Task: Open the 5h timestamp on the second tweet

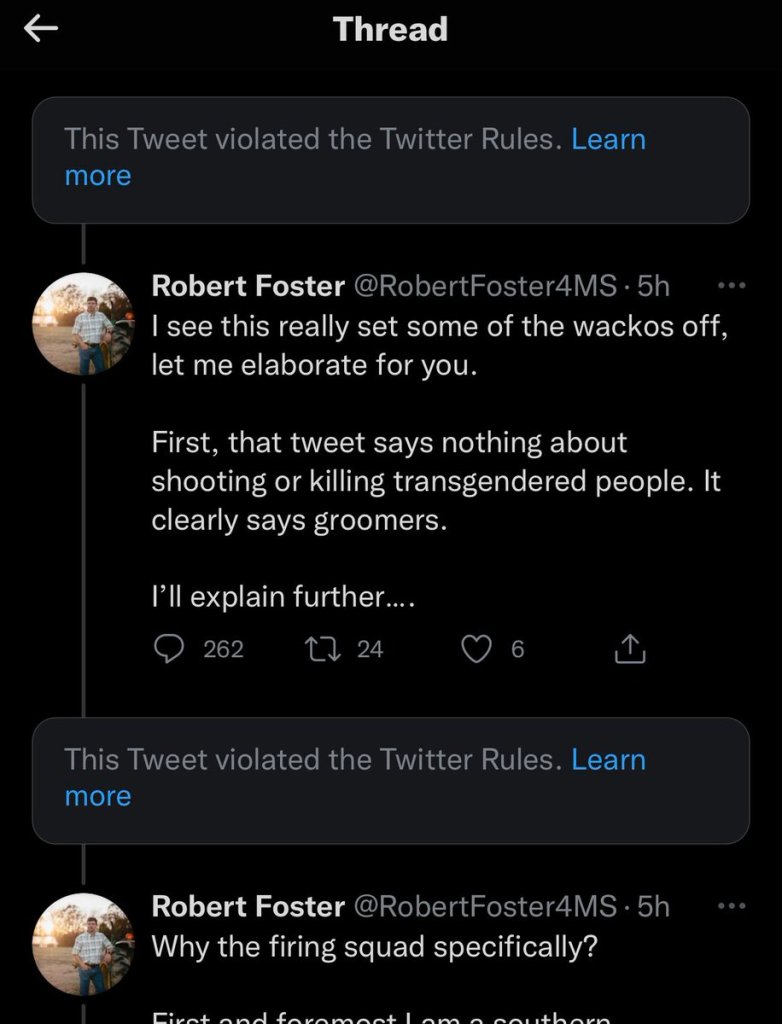Action: point(654,906)
